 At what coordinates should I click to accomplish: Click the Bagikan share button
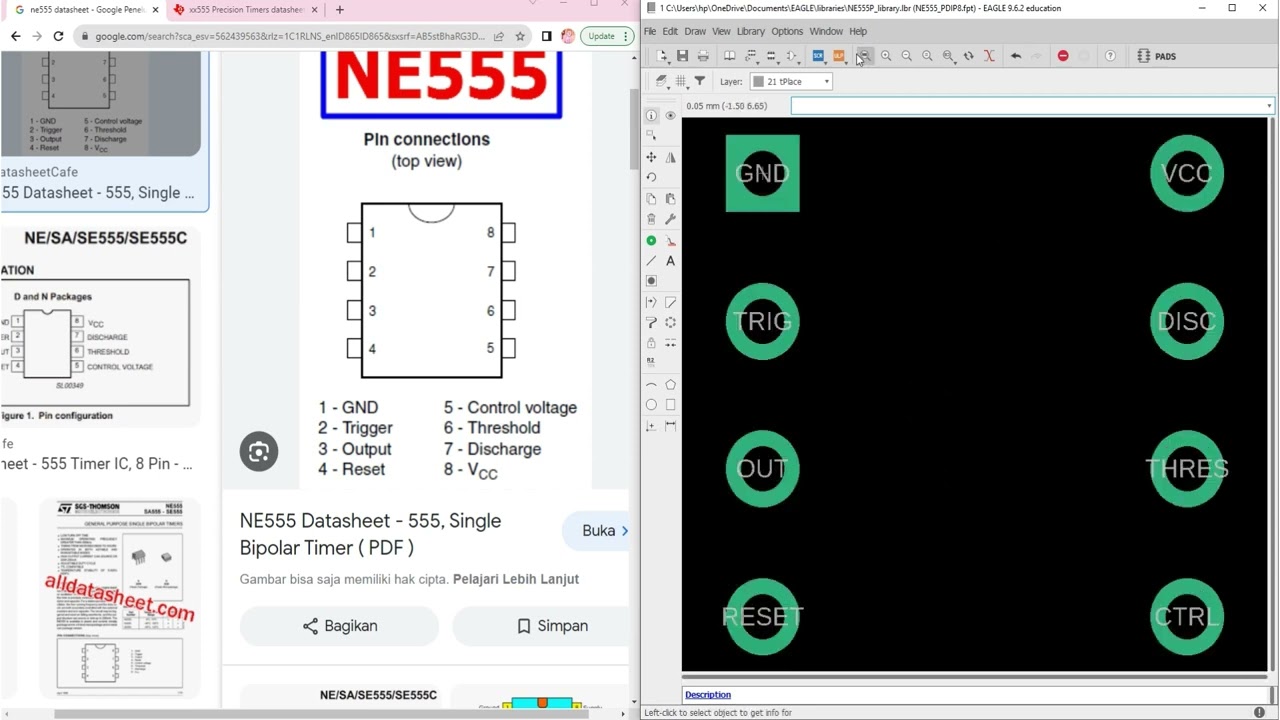click(x=339, y=626)
